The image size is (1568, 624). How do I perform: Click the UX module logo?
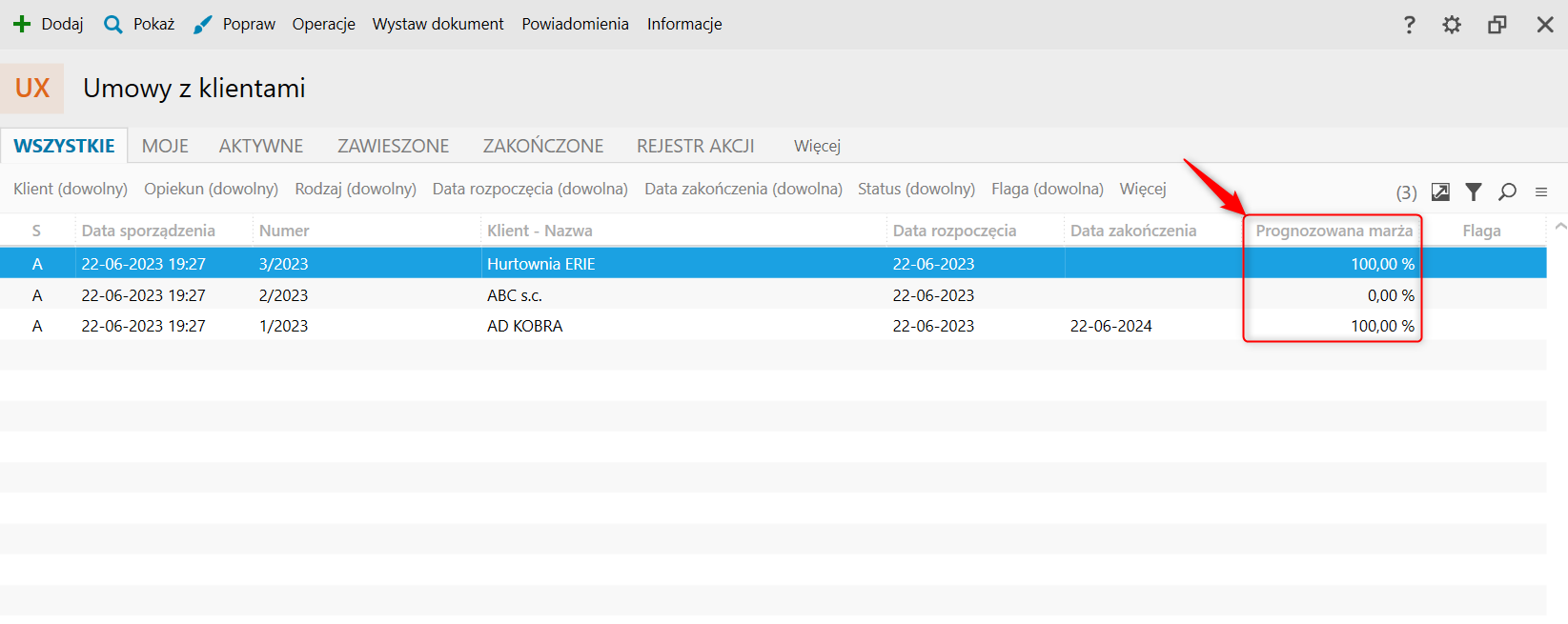tap(32, 89)
